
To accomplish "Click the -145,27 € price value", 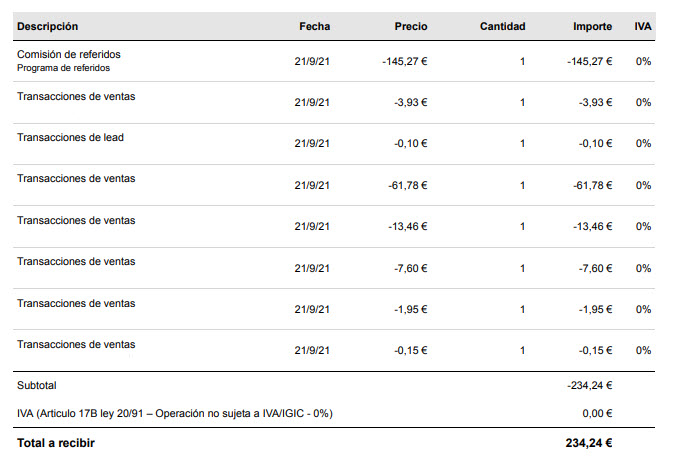I will (x=405, y=61).
